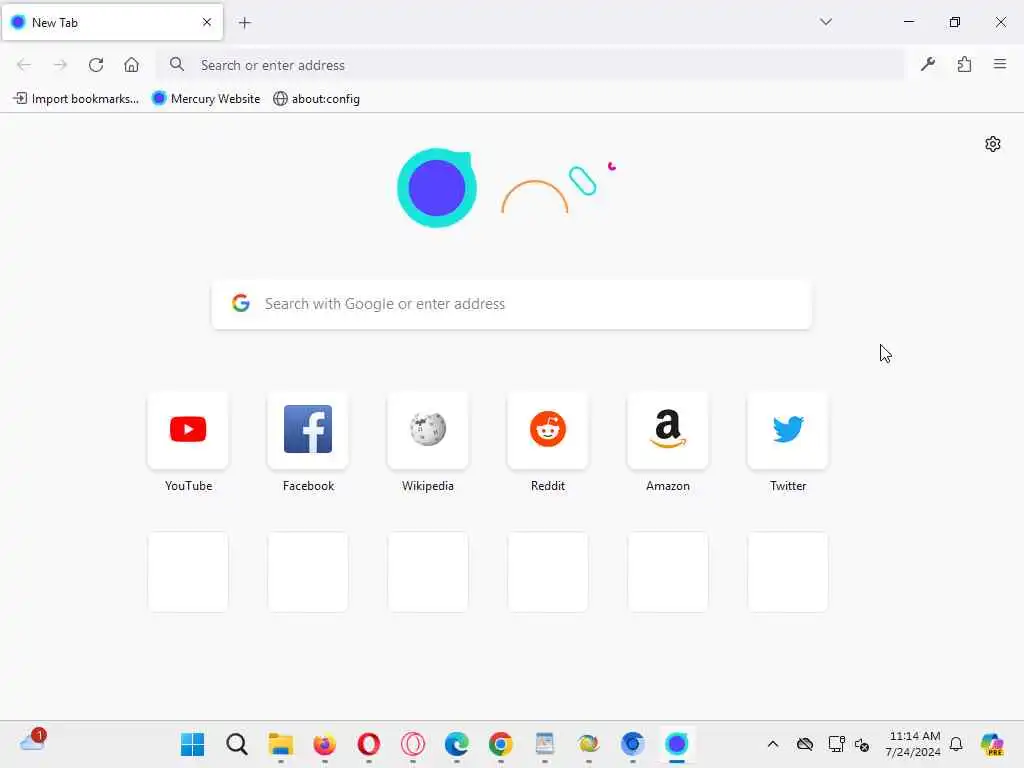The width and height of the screenshot is (1024, 768).
Task: Go back to the previous page
Action: coord(24,65)
